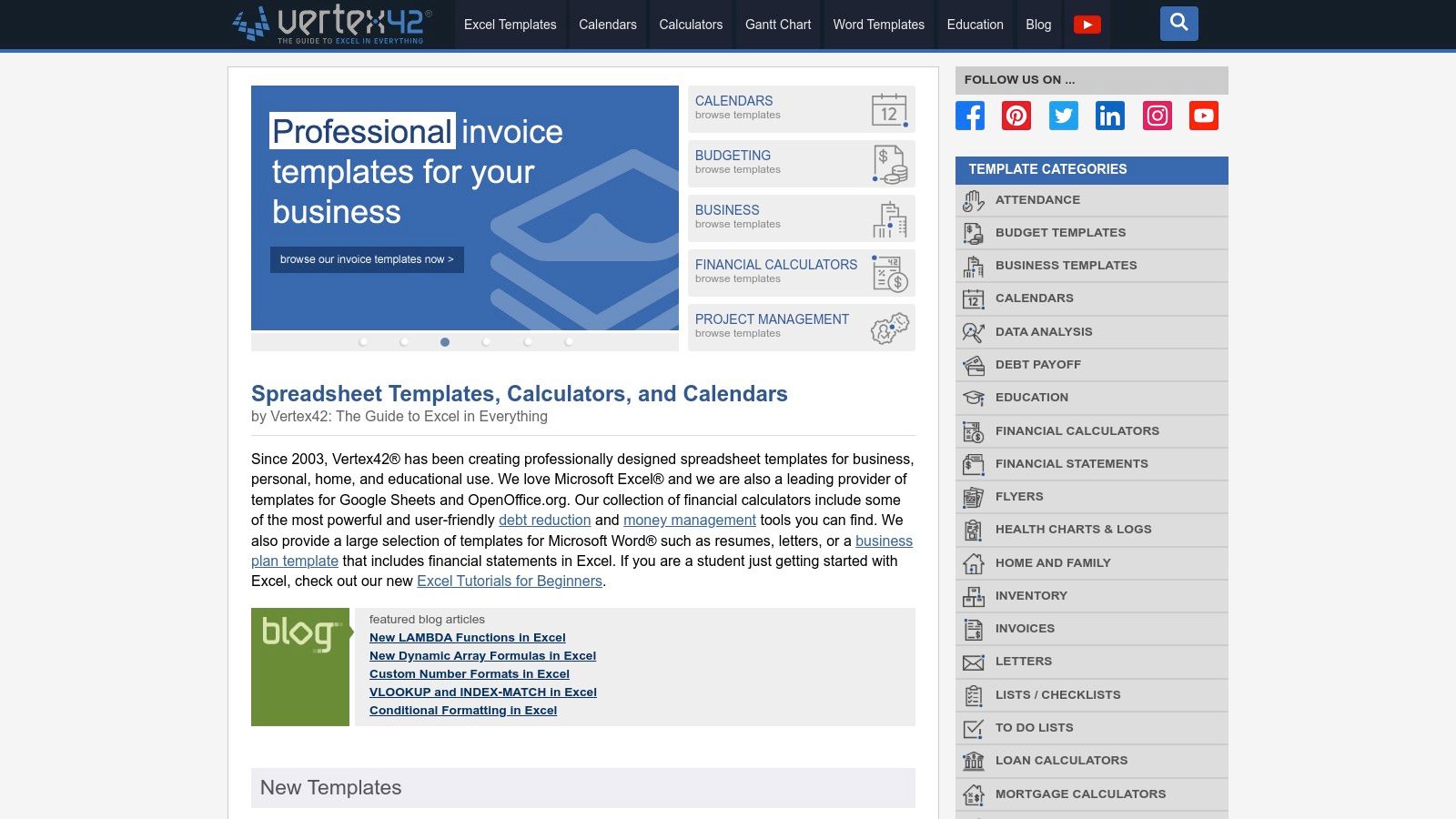1456x819 pixels.
Task: Open the Instagram follow icon
Action: (1158, 116)
